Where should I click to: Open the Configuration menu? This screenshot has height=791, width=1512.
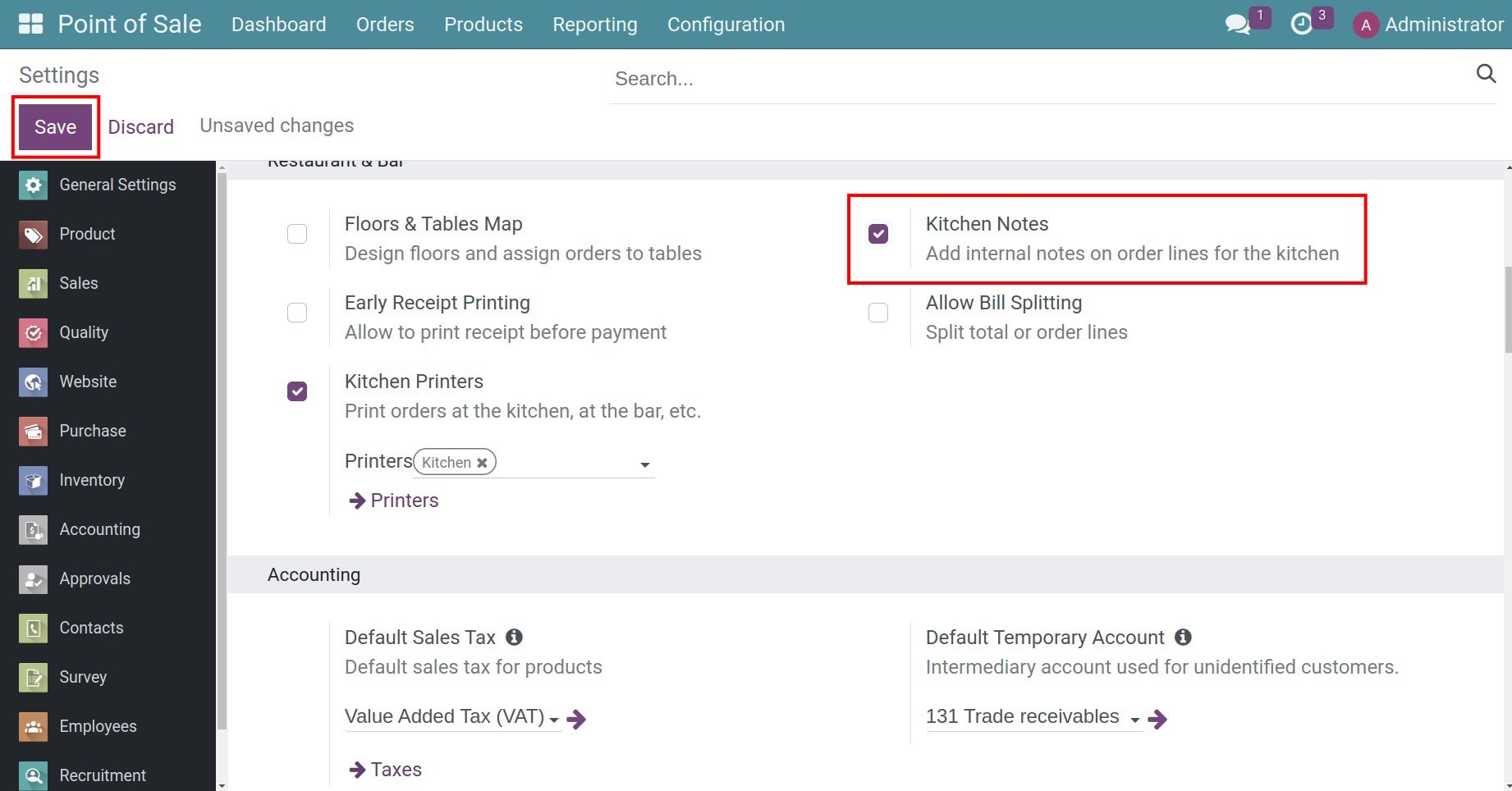pyautogui.click(x=726, y=25)
